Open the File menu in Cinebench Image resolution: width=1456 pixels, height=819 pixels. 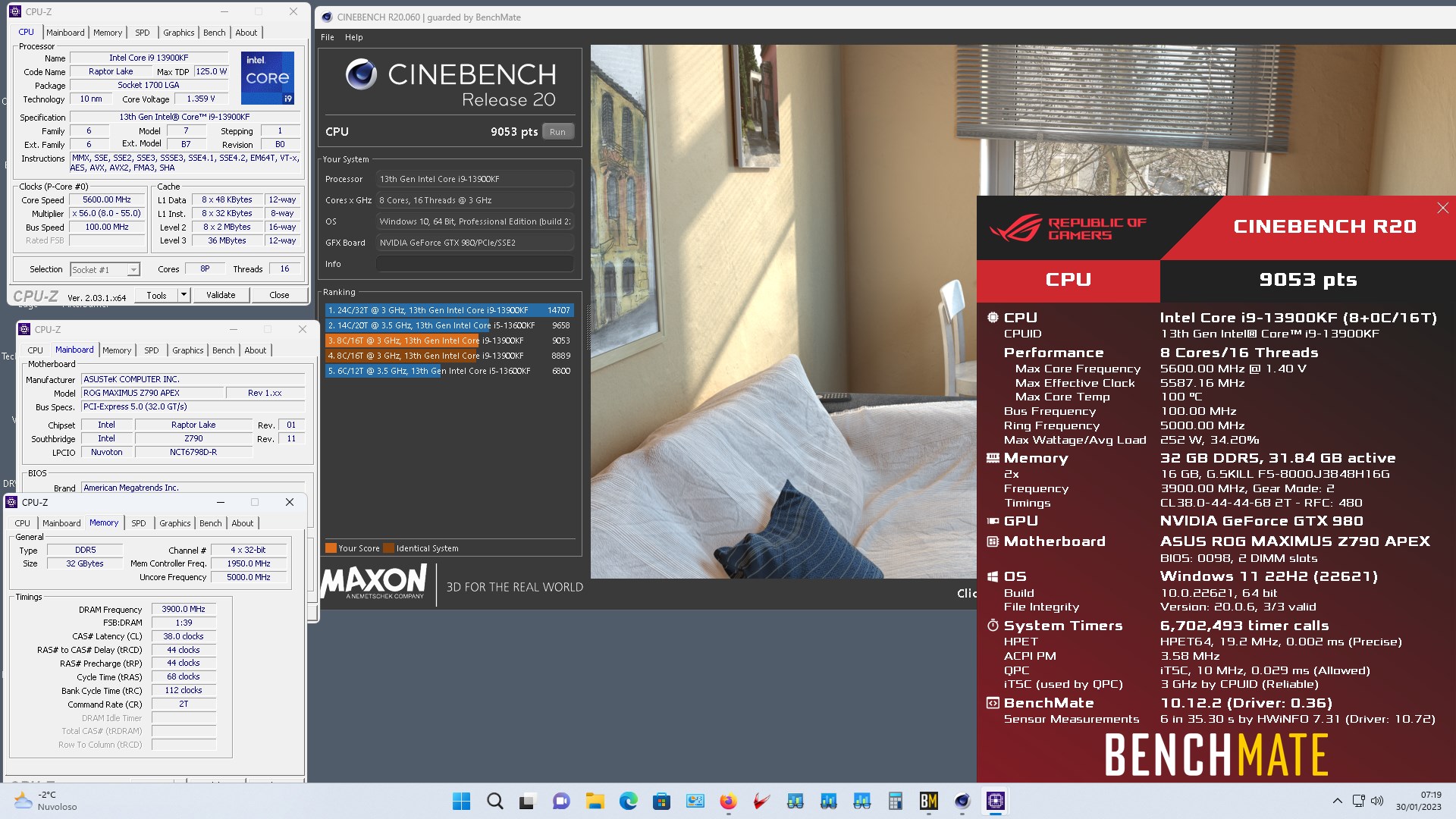pyautogui.click(x=328, y=37)
